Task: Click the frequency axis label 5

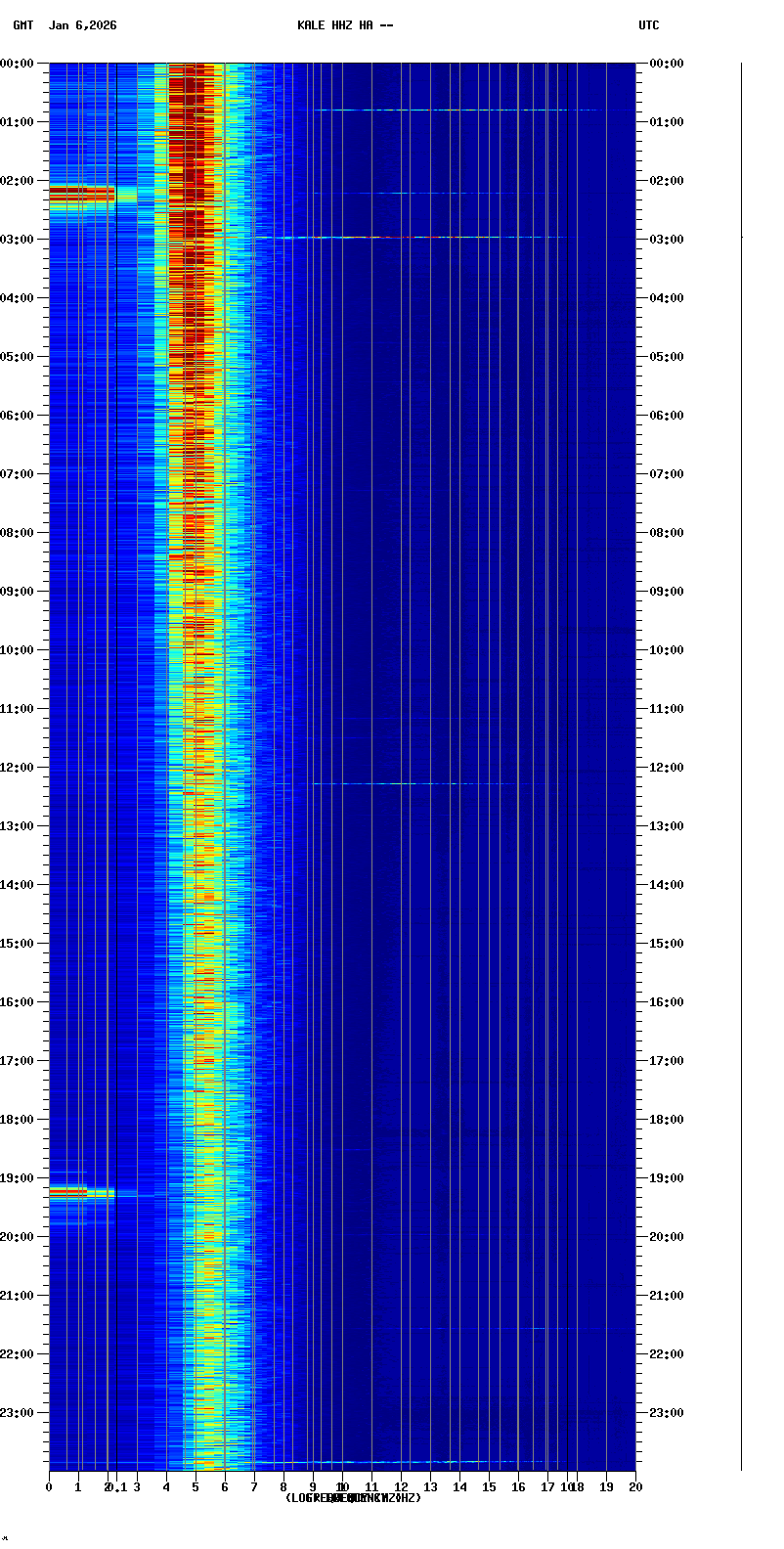Action: pyautogui.click(x=196, y=1487)
